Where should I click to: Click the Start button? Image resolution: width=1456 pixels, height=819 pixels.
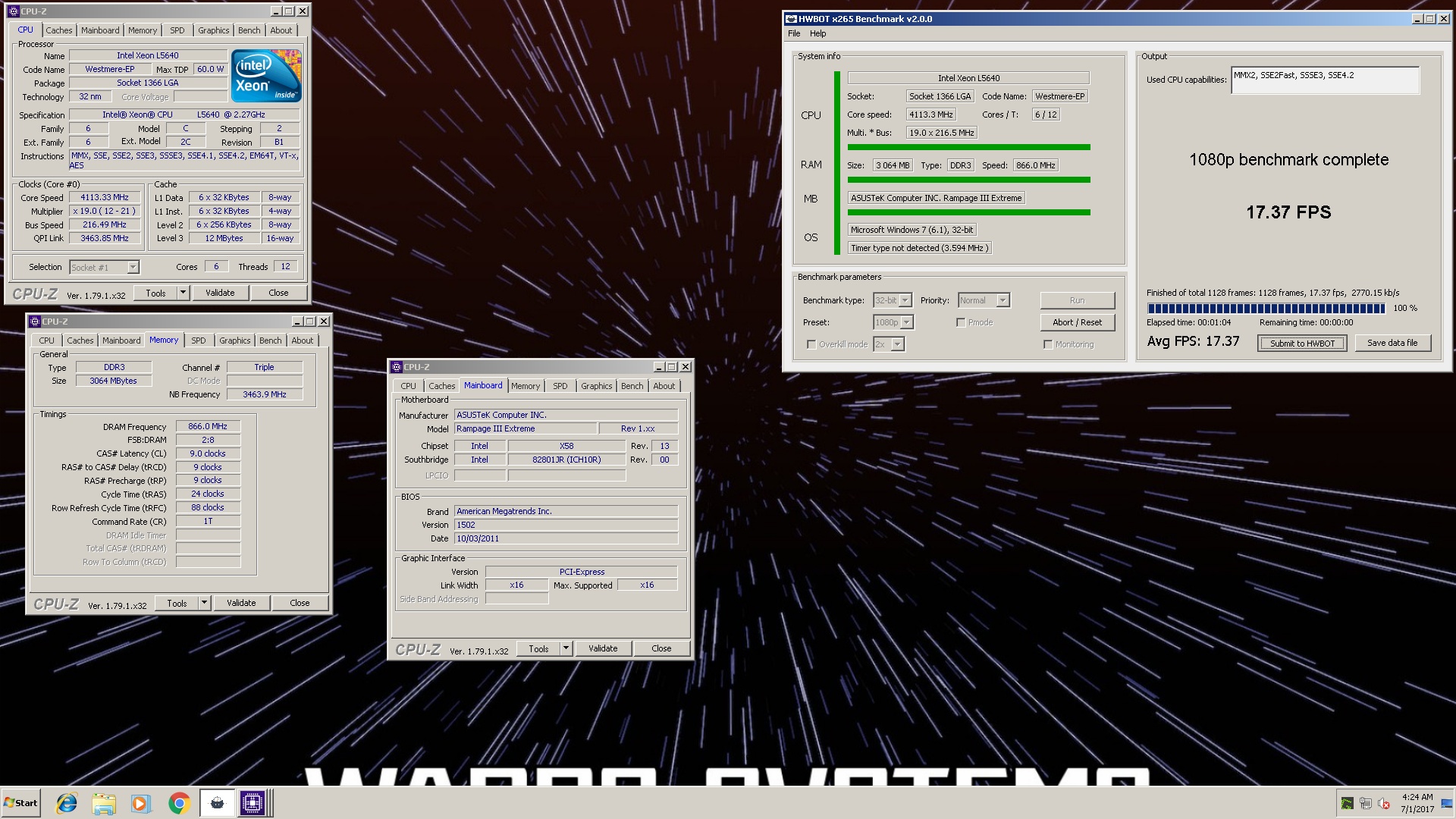click(x=20, y=803)
